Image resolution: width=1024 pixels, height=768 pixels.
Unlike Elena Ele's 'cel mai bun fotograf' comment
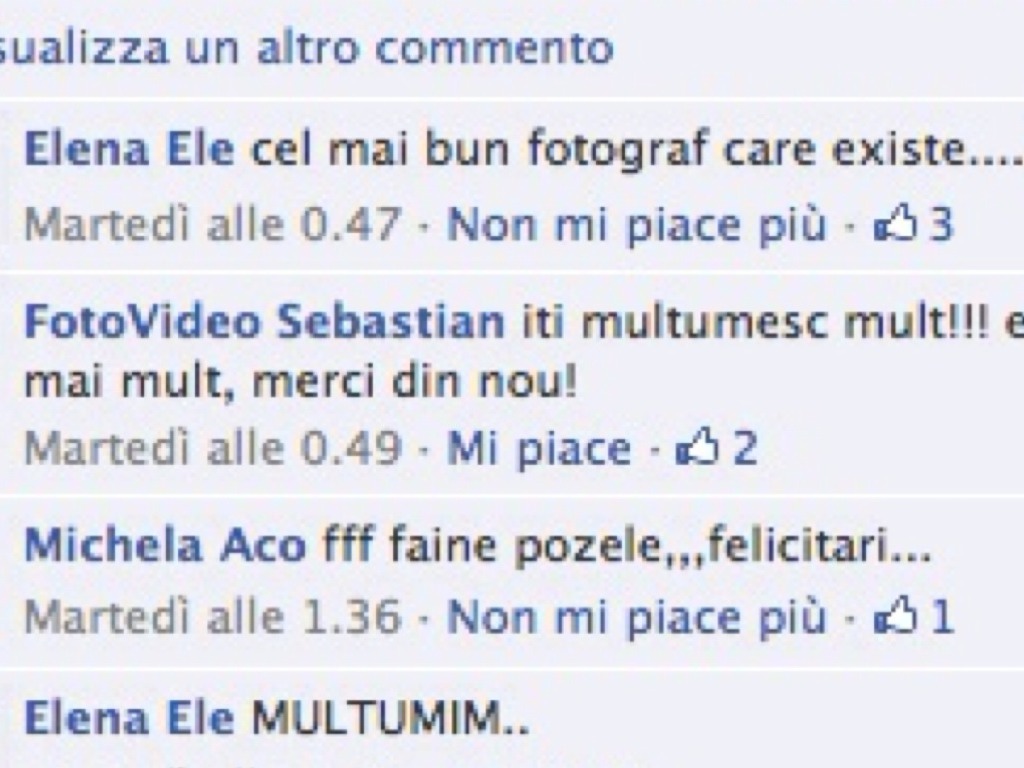click(x=637, y=226)
